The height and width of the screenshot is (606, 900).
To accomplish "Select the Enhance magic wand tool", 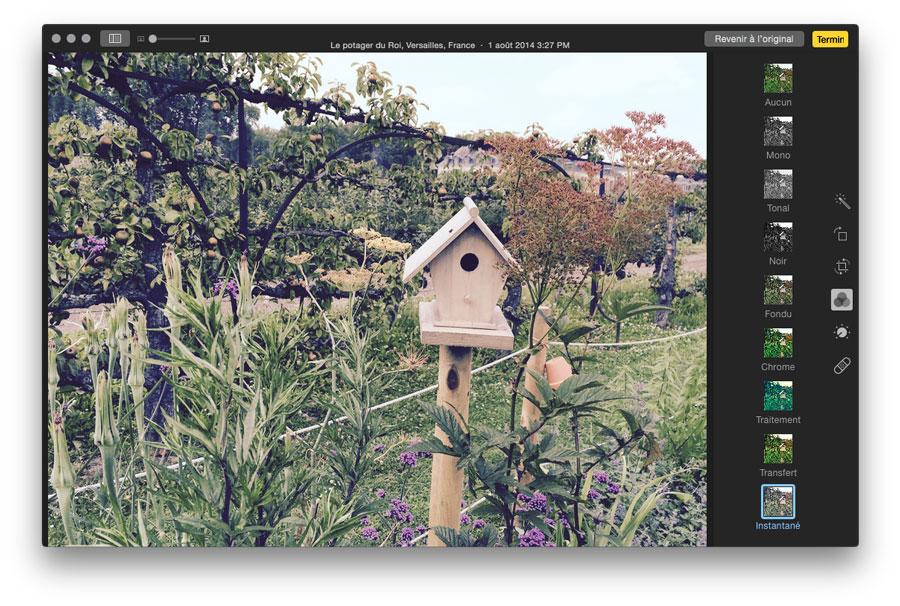I will pyautogui.click(x=842, y=201).
